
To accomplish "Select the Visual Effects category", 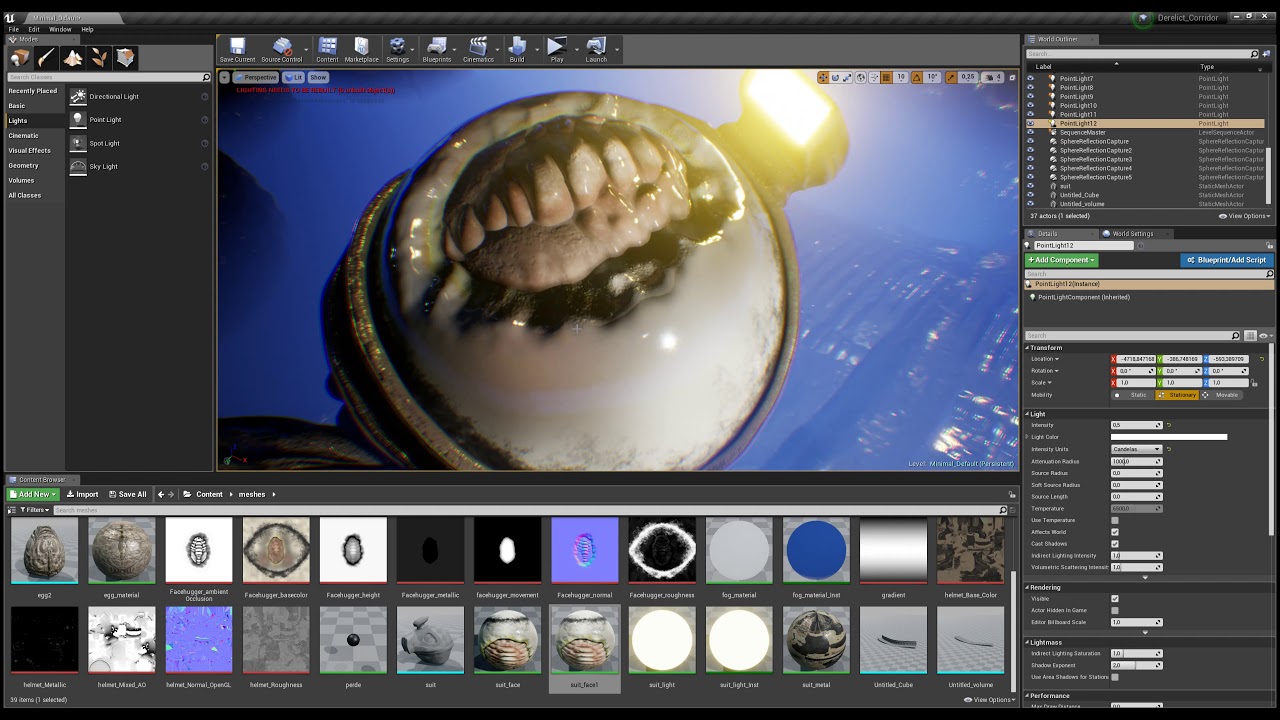I will click(x=30, y=150).
